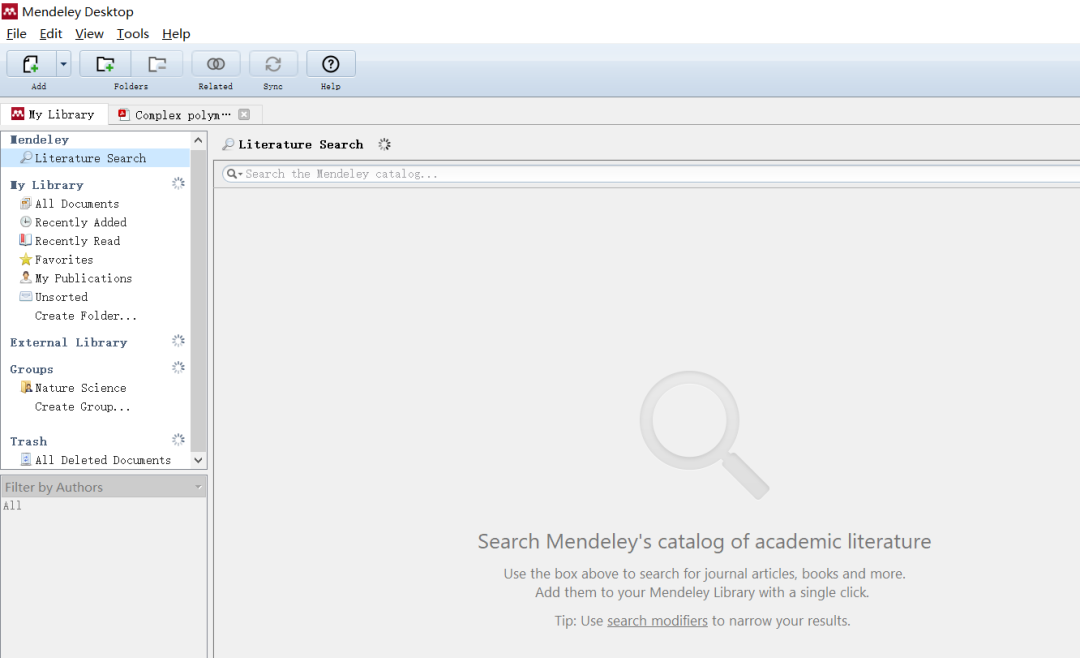Click the sidebar scrollbar down arrow
Screen dimensions: 1080x658
point(198,460)
